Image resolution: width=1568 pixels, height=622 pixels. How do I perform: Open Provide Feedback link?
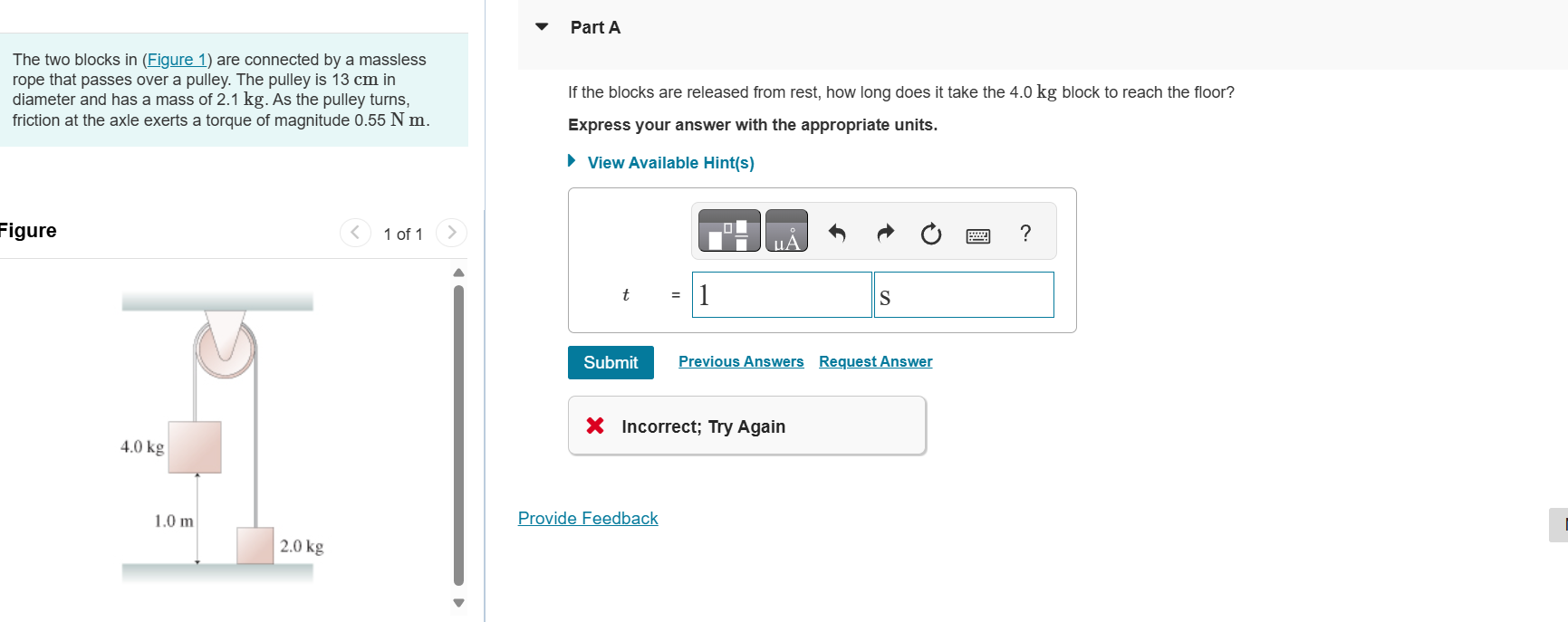click(x=588, y=518)
